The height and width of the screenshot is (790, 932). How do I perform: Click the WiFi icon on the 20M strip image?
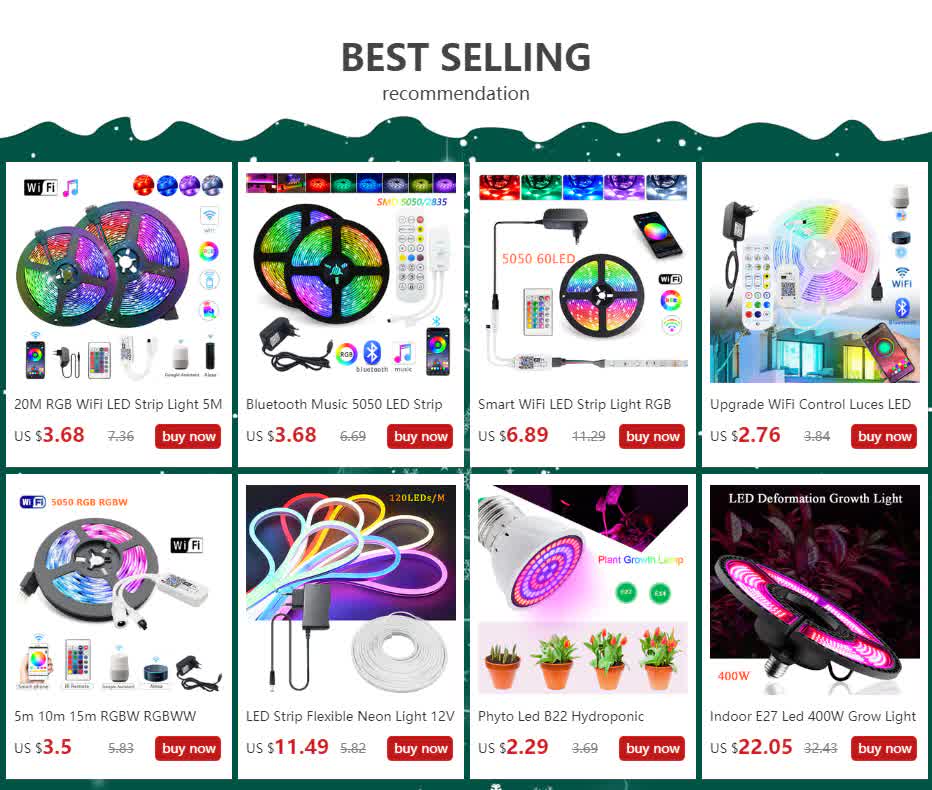pyautogui.click(x=40, y=188)
